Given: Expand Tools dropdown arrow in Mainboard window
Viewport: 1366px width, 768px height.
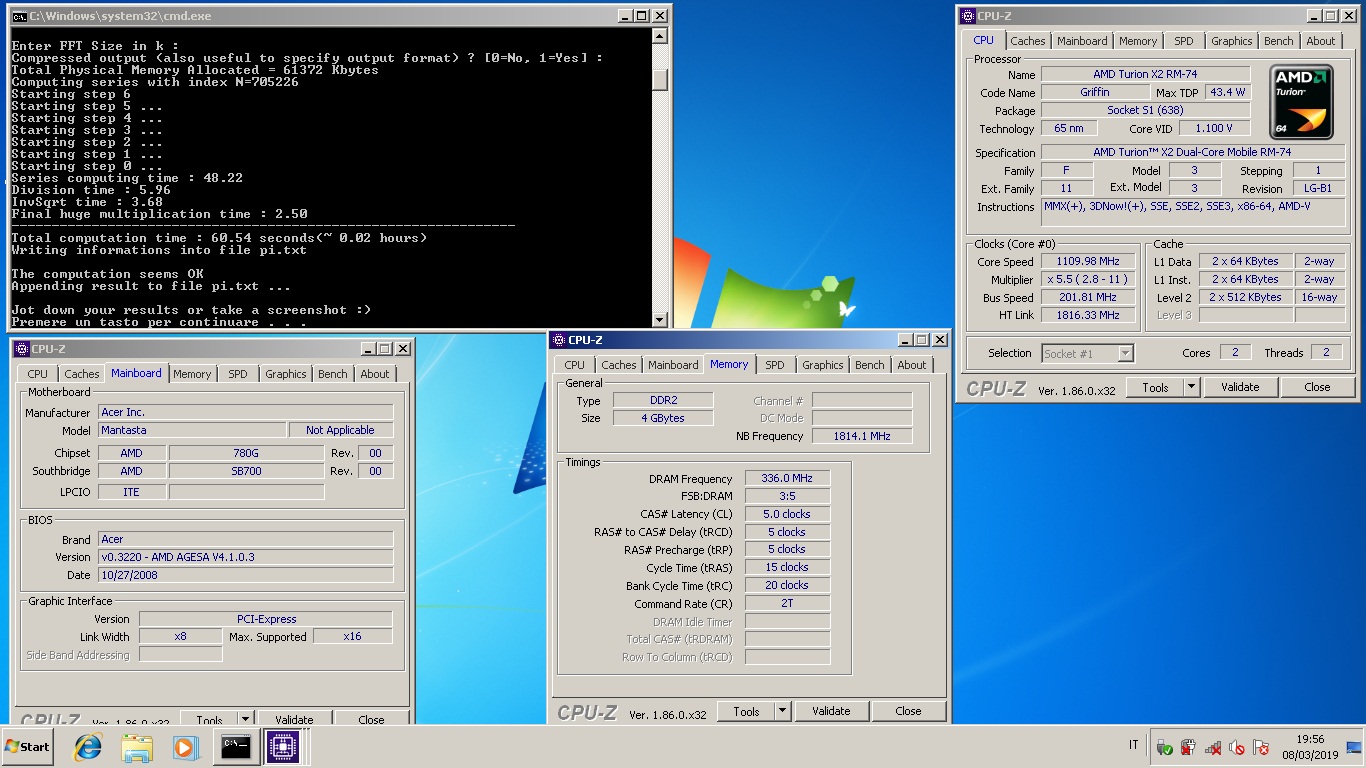Looking at the screenshot, I should coord(245,719).
